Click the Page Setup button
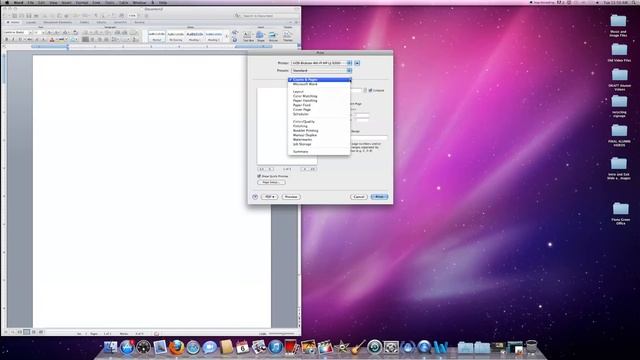The image size is (640, 360). [x=271, y=182]
